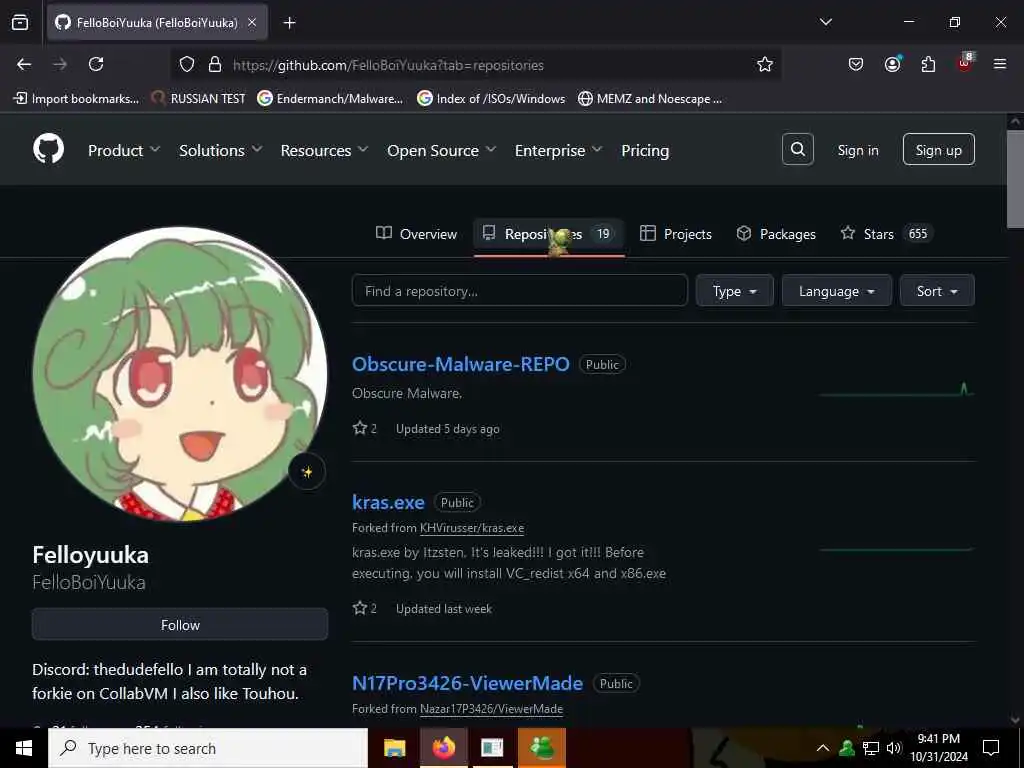Viewport: 1024px width, 768px height.
Task: Open the kras.exe repository
Action: click(388, 502)
